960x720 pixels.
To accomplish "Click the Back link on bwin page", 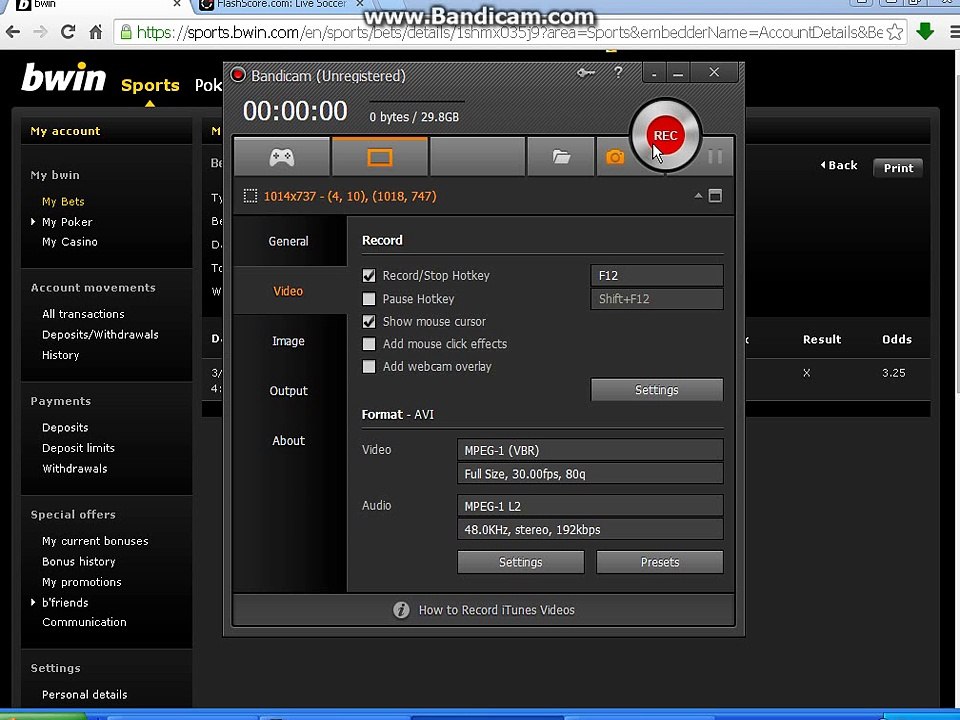I will (x=839, y=165).
